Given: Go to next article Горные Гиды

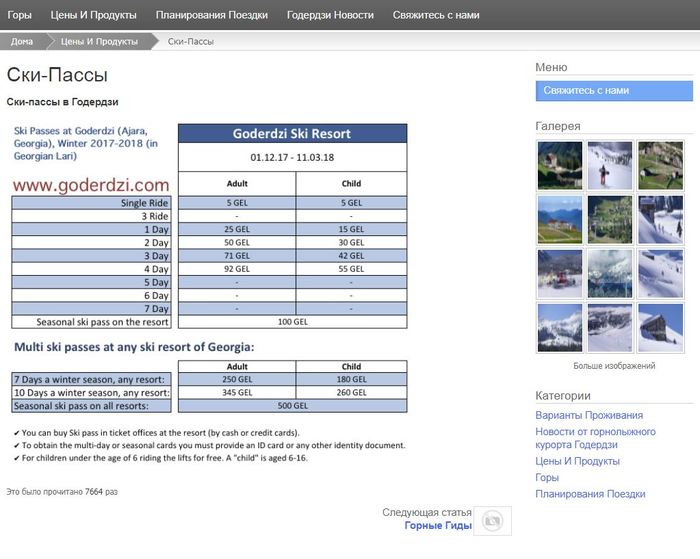Looking at the screenshot, I should point(436,525).
